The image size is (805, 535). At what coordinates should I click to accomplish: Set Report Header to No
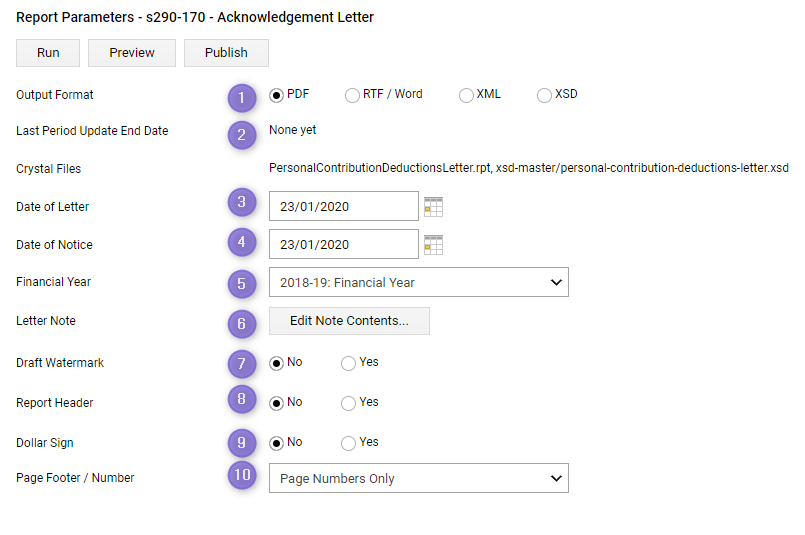point(276,404)
